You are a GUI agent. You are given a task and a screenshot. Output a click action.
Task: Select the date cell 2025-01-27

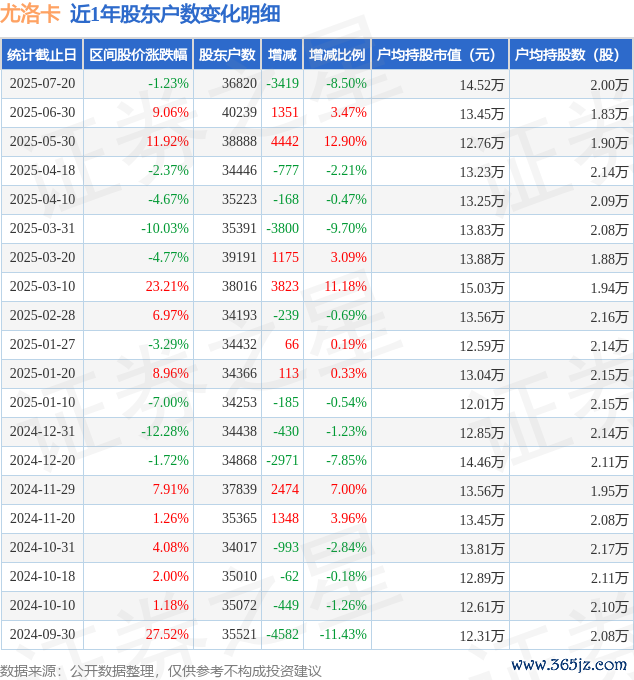pos(42,344)
